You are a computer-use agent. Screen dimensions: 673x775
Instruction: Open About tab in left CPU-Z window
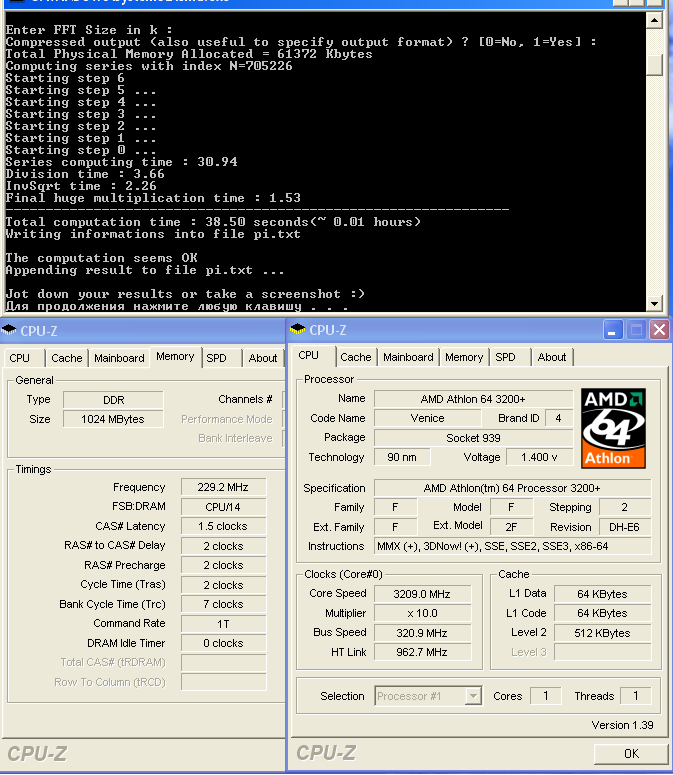pos(263,358)
